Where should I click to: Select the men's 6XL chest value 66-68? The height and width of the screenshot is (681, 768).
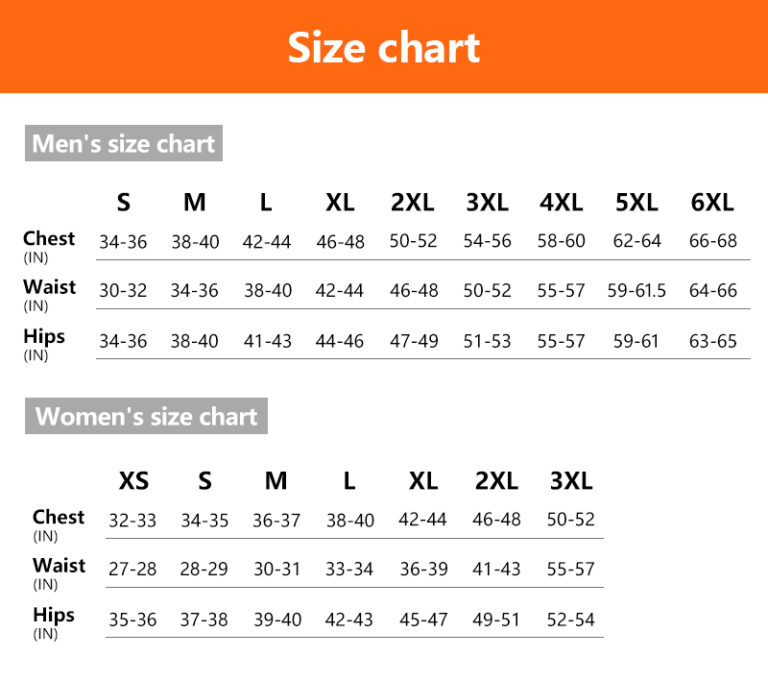click(x=712, y=242)
